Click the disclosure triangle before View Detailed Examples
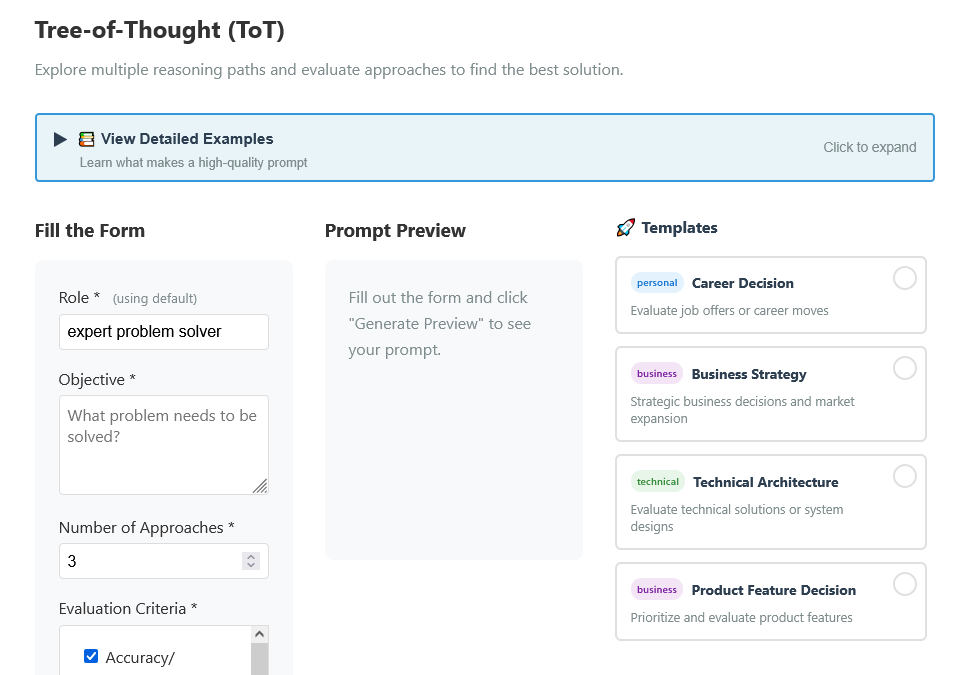Image resolution: width=965 pixels, height=675 pixels. pyautogui.click(x=60, y=139)
